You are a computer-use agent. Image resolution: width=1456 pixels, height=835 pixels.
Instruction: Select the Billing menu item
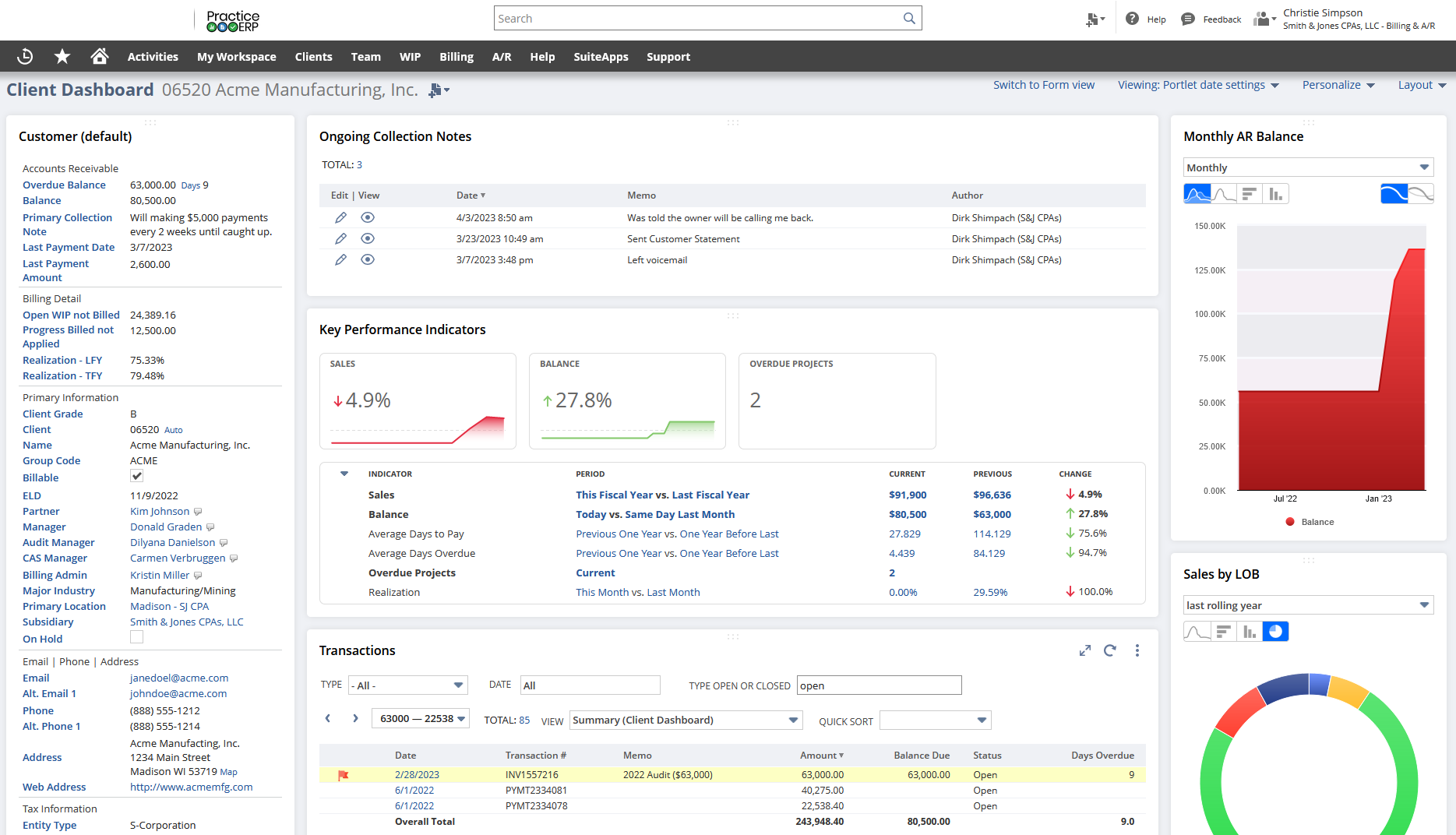pyautogui.click(x=456, y=56)
